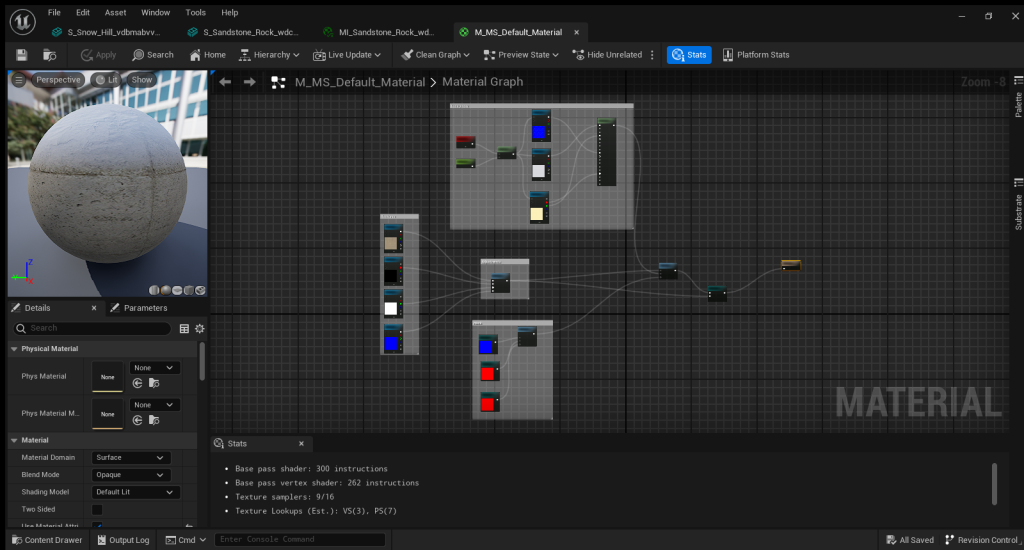Open the Tools menu
Screen dimensions: 1024x550
click(195, 12)
